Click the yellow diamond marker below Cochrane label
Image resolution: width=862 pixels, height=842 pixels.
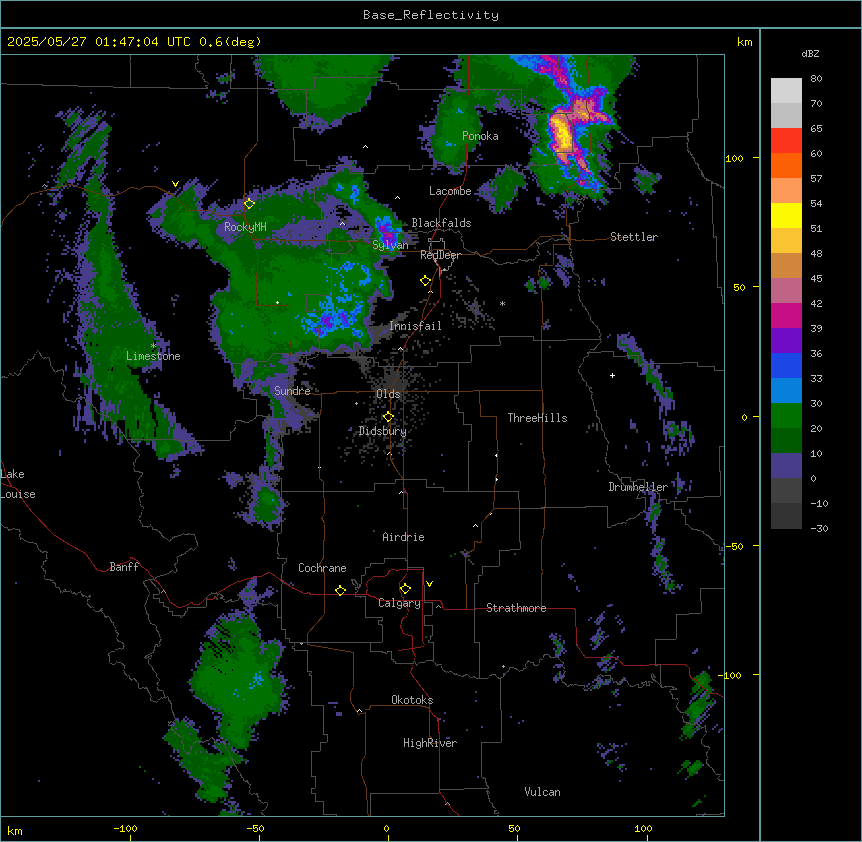340,590
